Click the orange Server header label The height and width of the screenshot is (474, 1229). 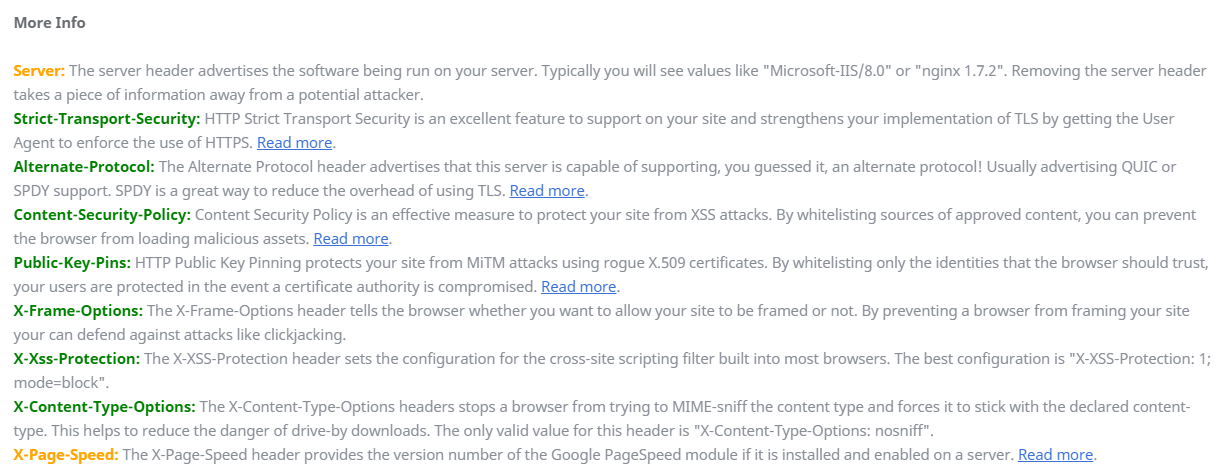(39, 70)
